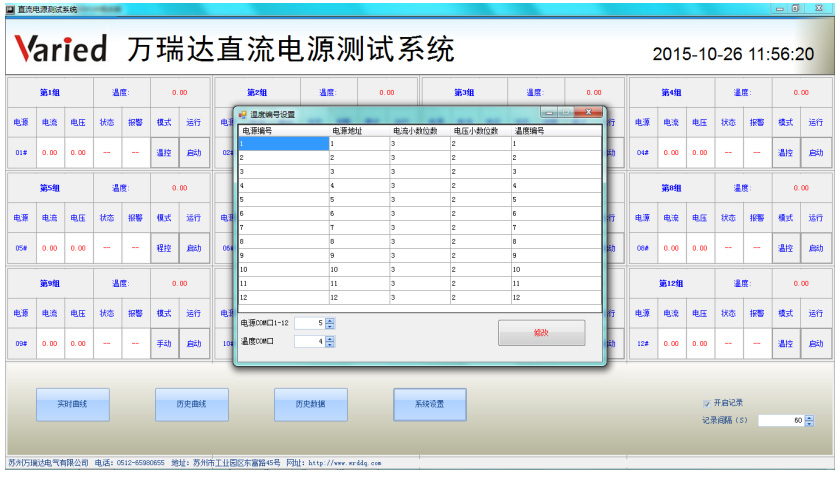Decrease 记录间隔 (S) with the down arrow

tap(809, 424)
